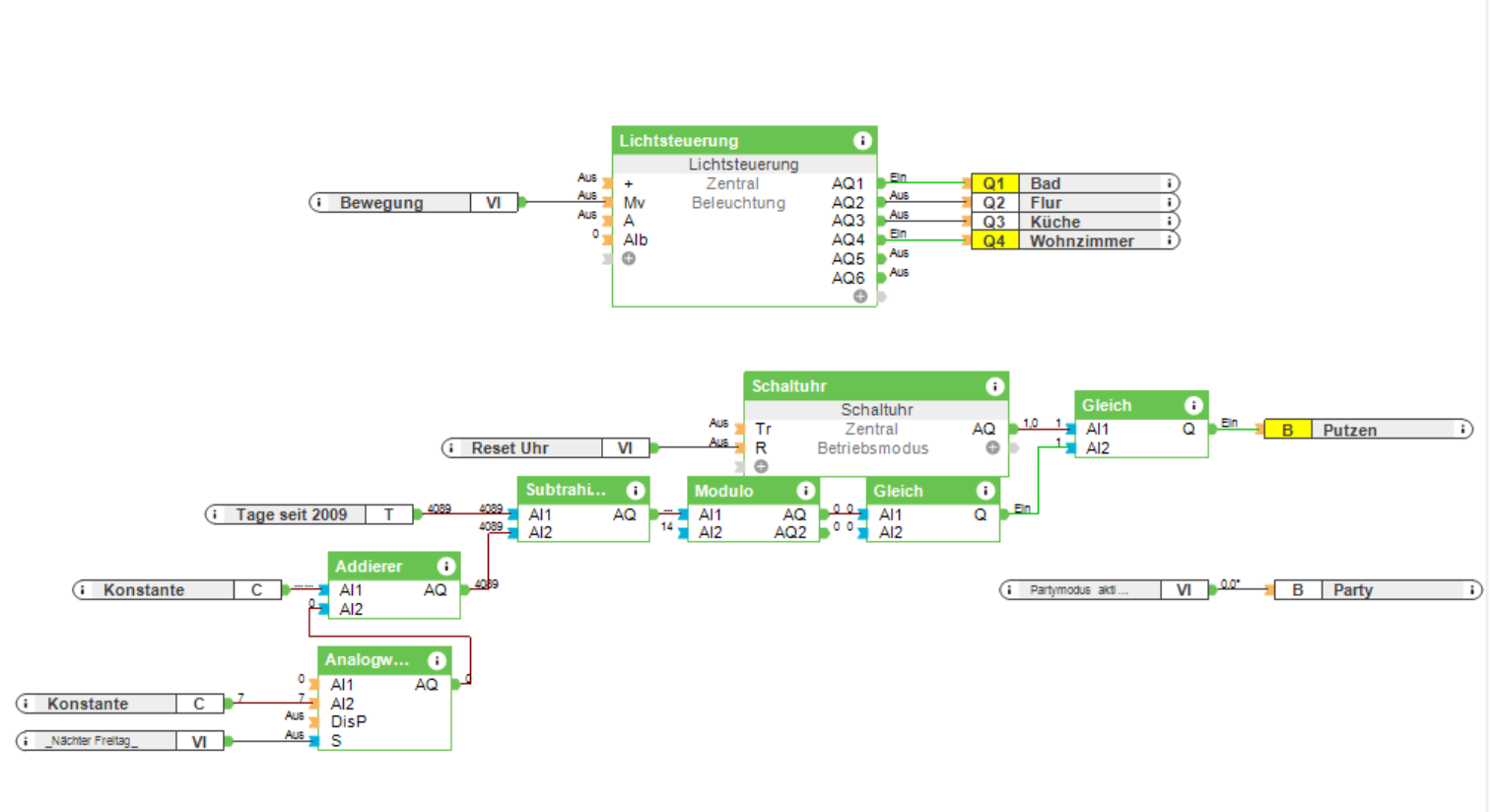Select the Q3 Küche output
This screenshot has height=812, width=1492.
tap(1075, 222)
